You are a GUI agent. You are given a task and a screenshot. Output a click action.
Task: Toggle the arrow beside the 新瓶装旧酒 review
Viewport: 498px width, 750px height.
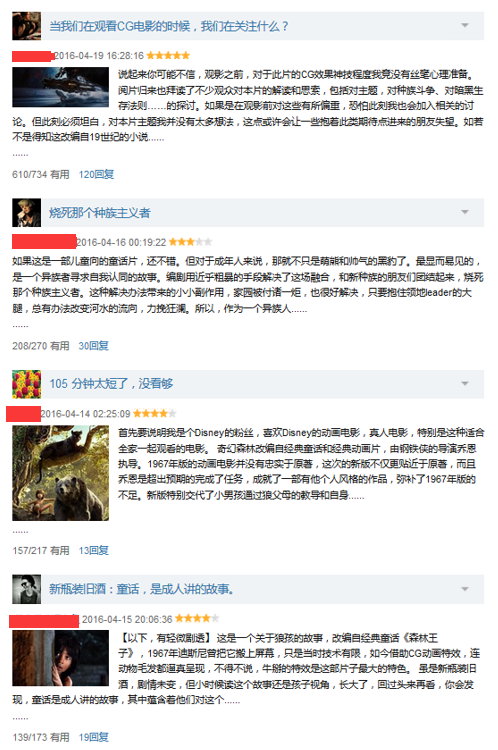coord(465,589)
